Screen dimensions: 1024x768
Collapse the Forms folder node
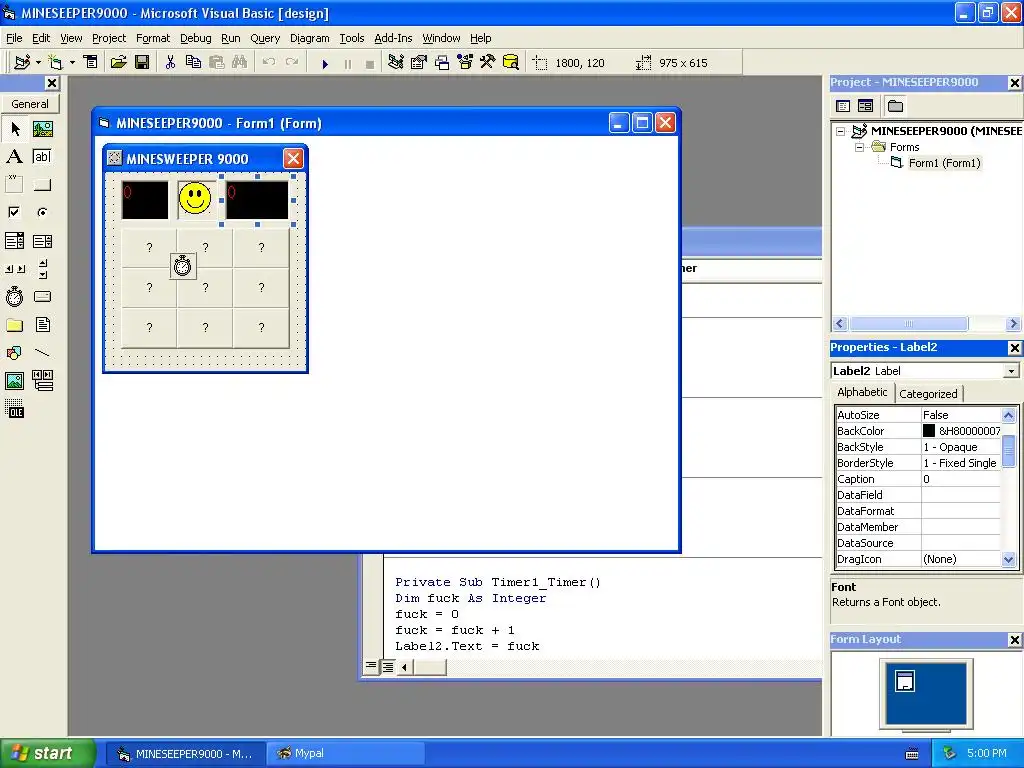[x=860, y=148]
